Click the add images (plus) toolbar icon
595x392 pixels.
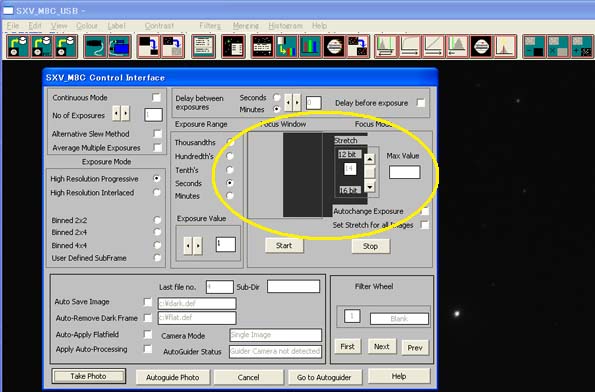pyautogui.click(x=582, y=46)
